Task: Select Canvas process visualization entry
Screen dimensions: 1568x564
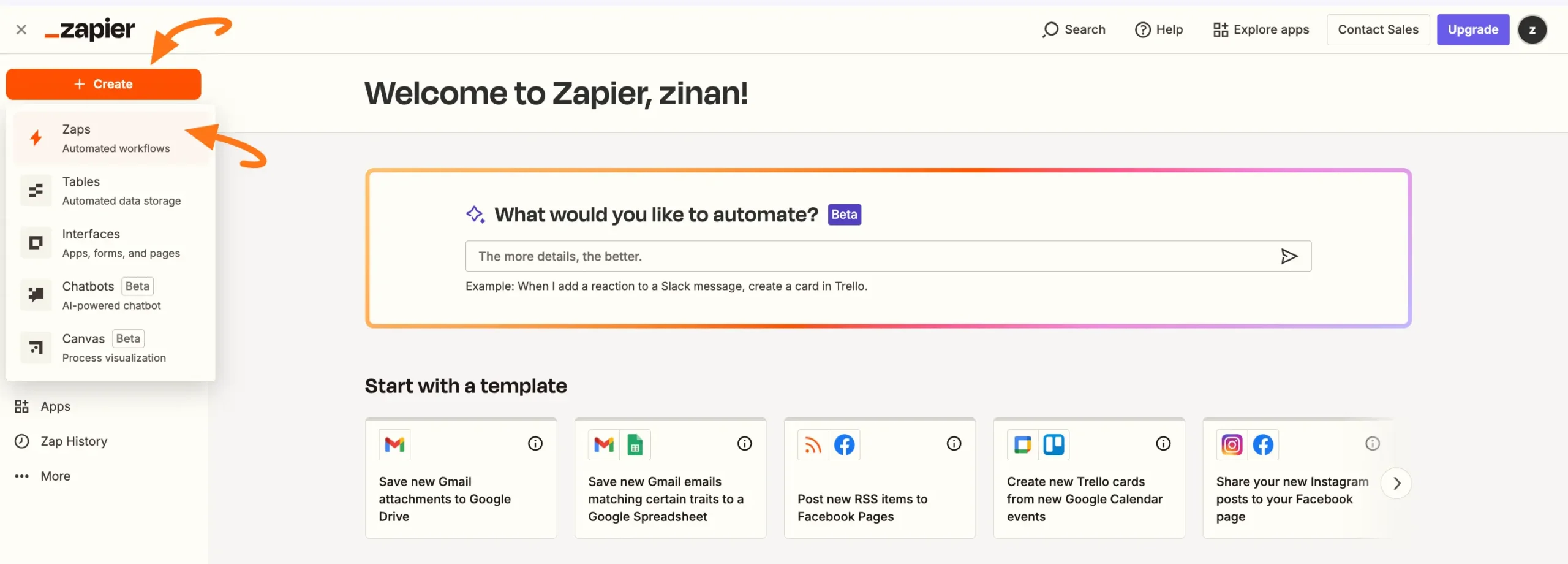Action: [x=111, y=348]
